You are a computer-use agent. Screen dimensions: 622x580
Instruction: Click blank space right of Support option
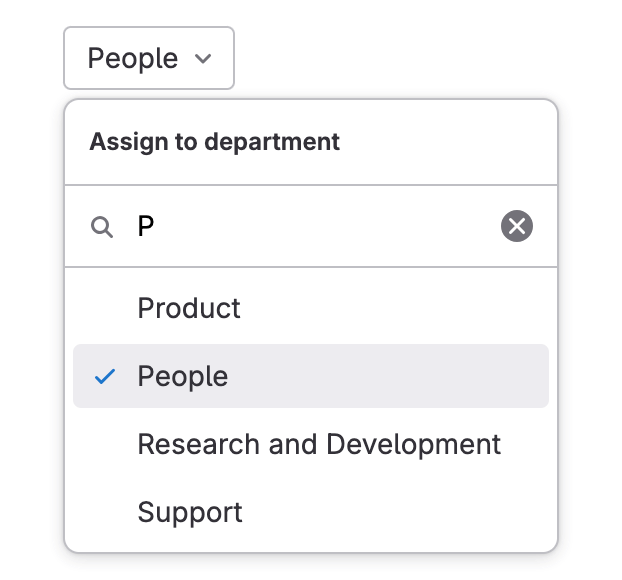pyautogui.click(x=400, y=513)
